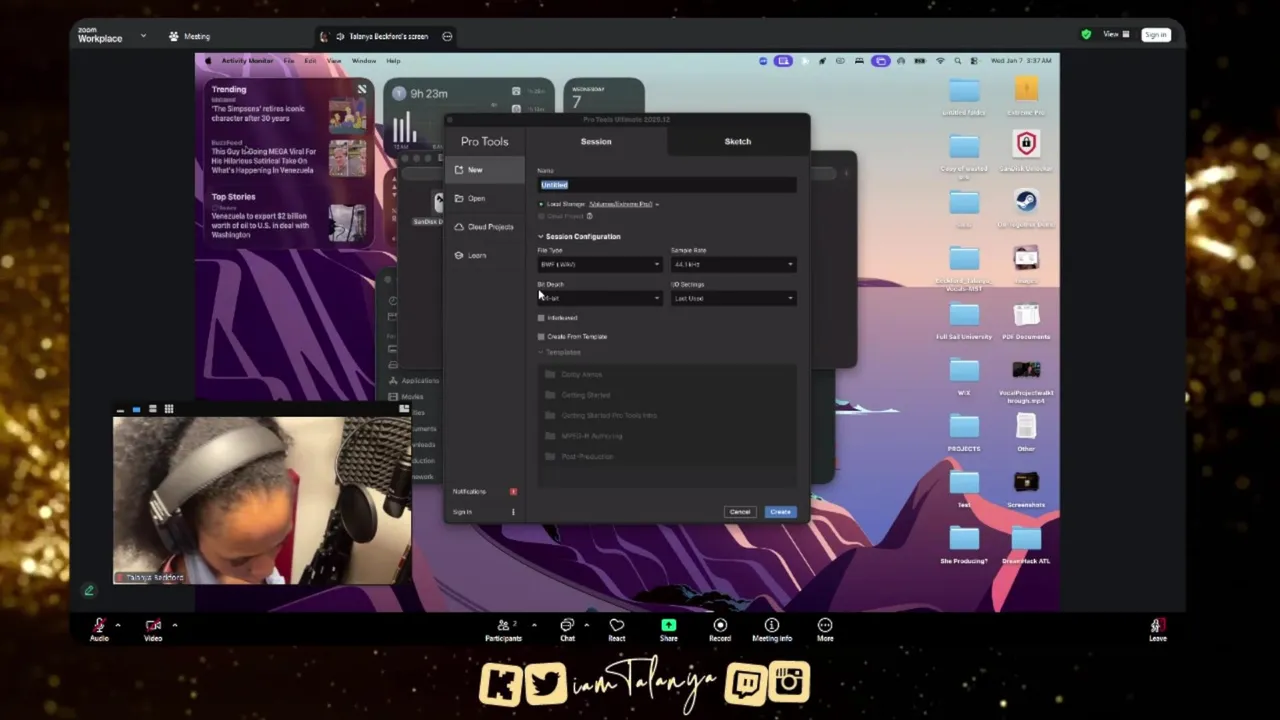Click Sign In in Pro Tools dialog

click(x=462, y=512)
